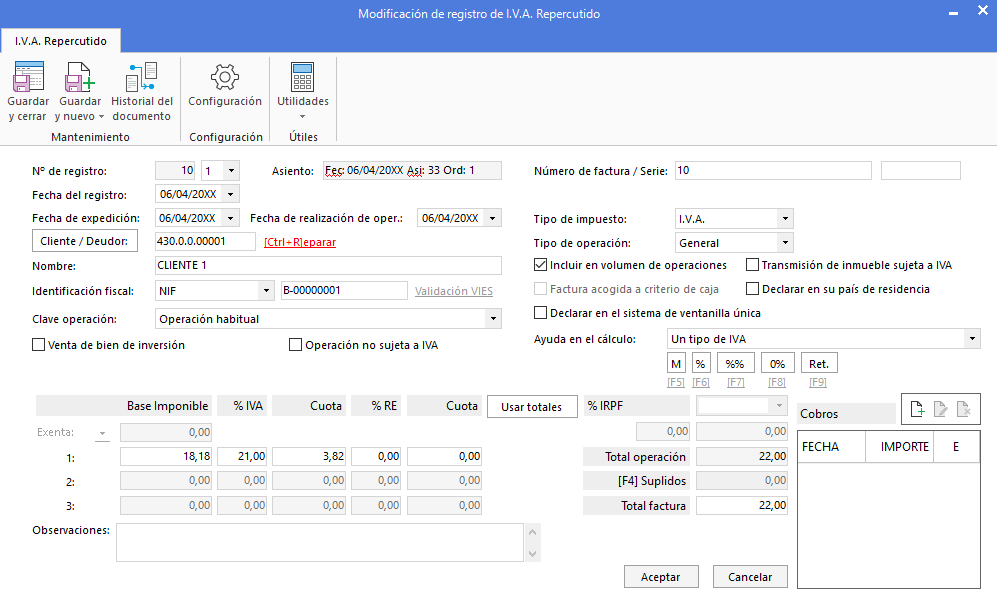Viewport: 997px width, 603px height.
Task: Click the Validación VIES link
Action: coord(454,291)
